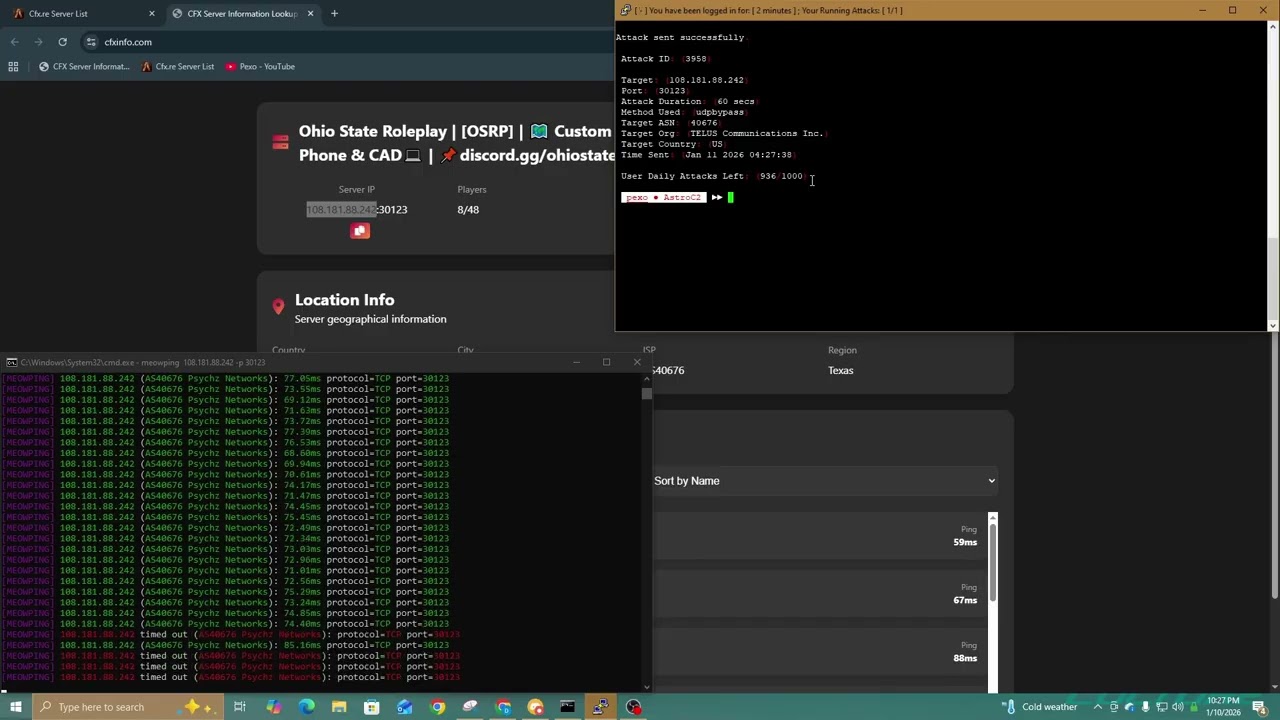Viewport: 1280px width, 720px height.
Task: Click the cmd window scrollbar thumb
Action: pos(647,393)
